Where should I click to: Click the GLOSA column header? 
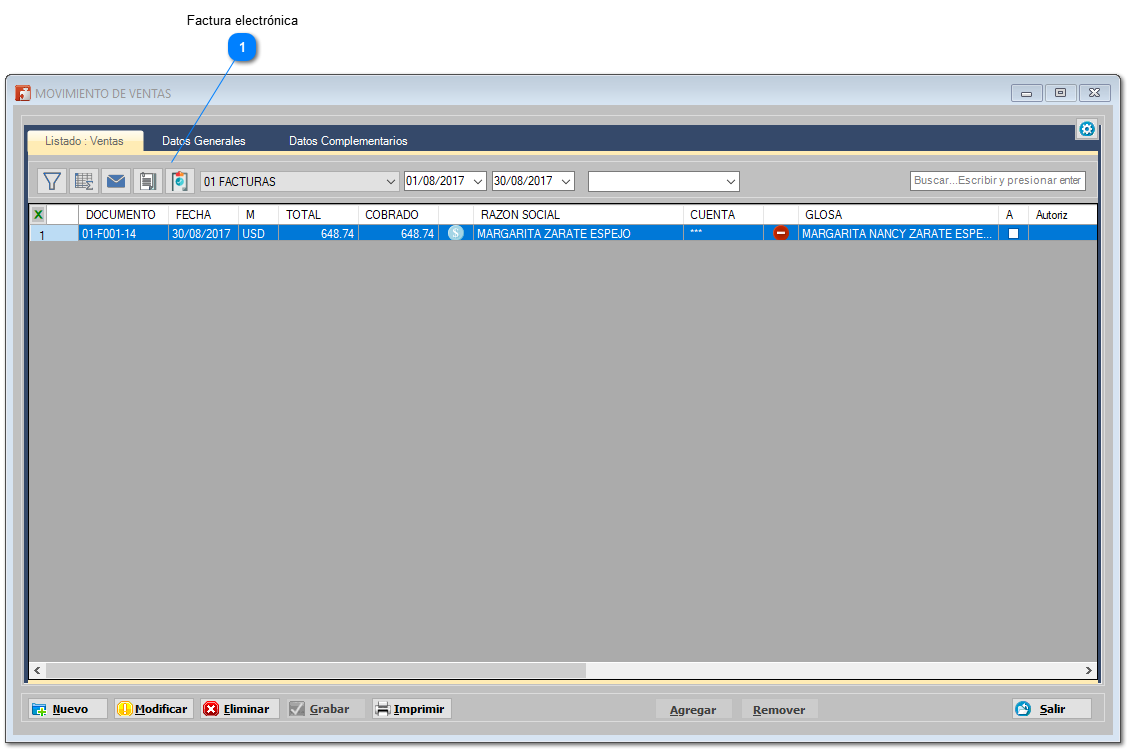point(898,214)
